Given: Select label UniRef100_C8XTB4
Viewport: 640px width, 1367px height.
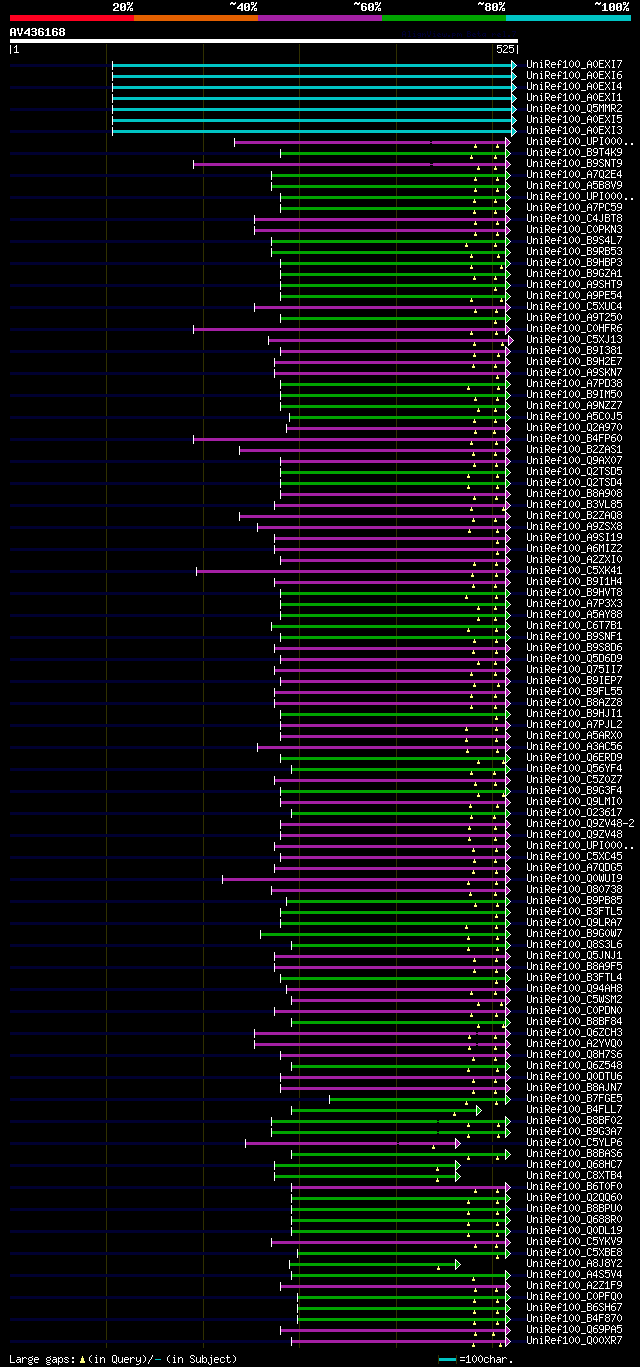Looking at the screenshot, I should [x=574, y=1175].
